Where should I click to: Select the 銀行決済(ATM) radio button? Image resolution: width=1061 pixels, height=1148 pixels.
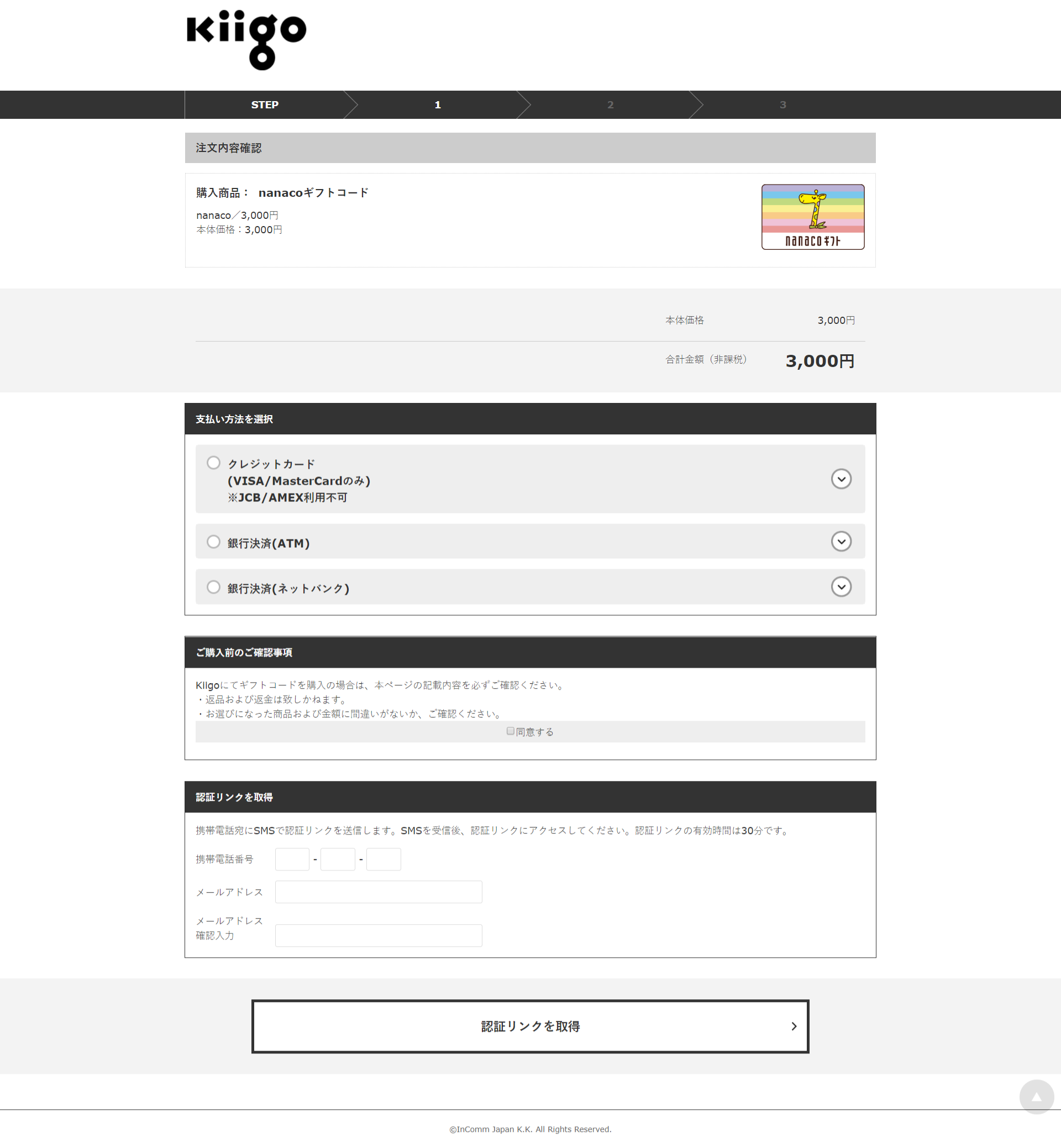click(213, 542)
